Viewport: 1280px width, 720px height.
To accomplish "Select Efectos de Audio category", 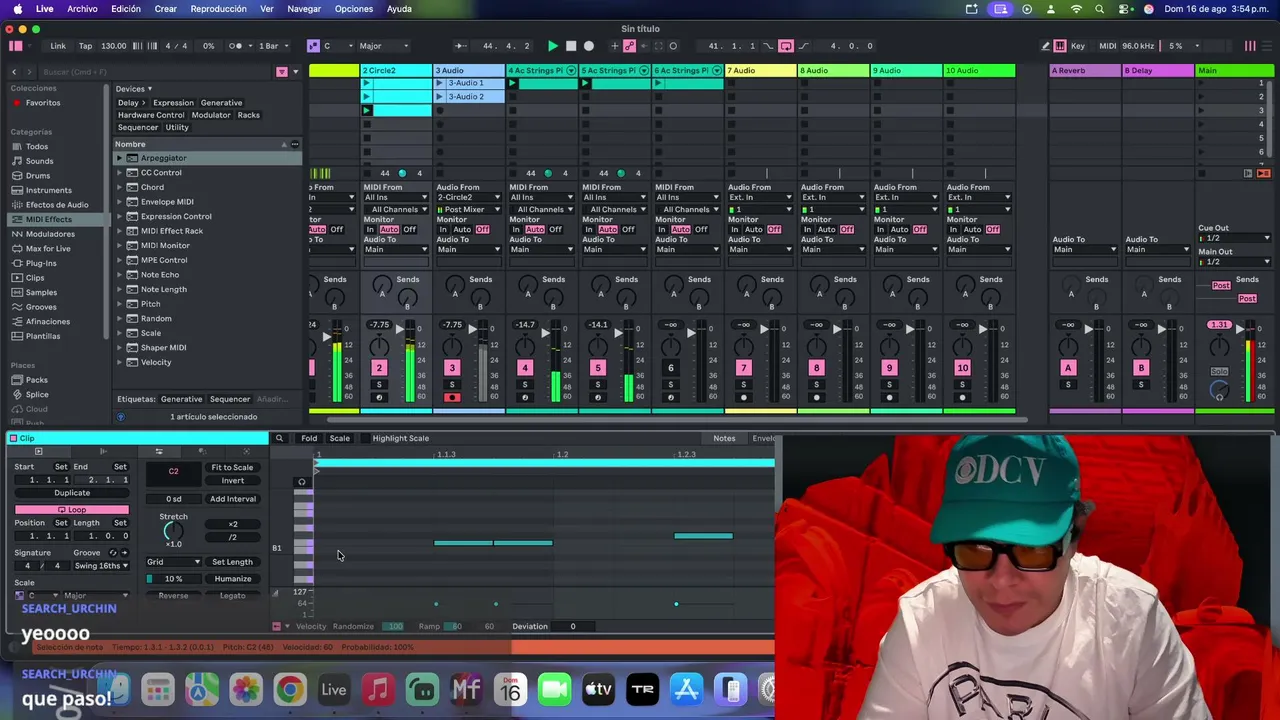I will pos(56,205).
